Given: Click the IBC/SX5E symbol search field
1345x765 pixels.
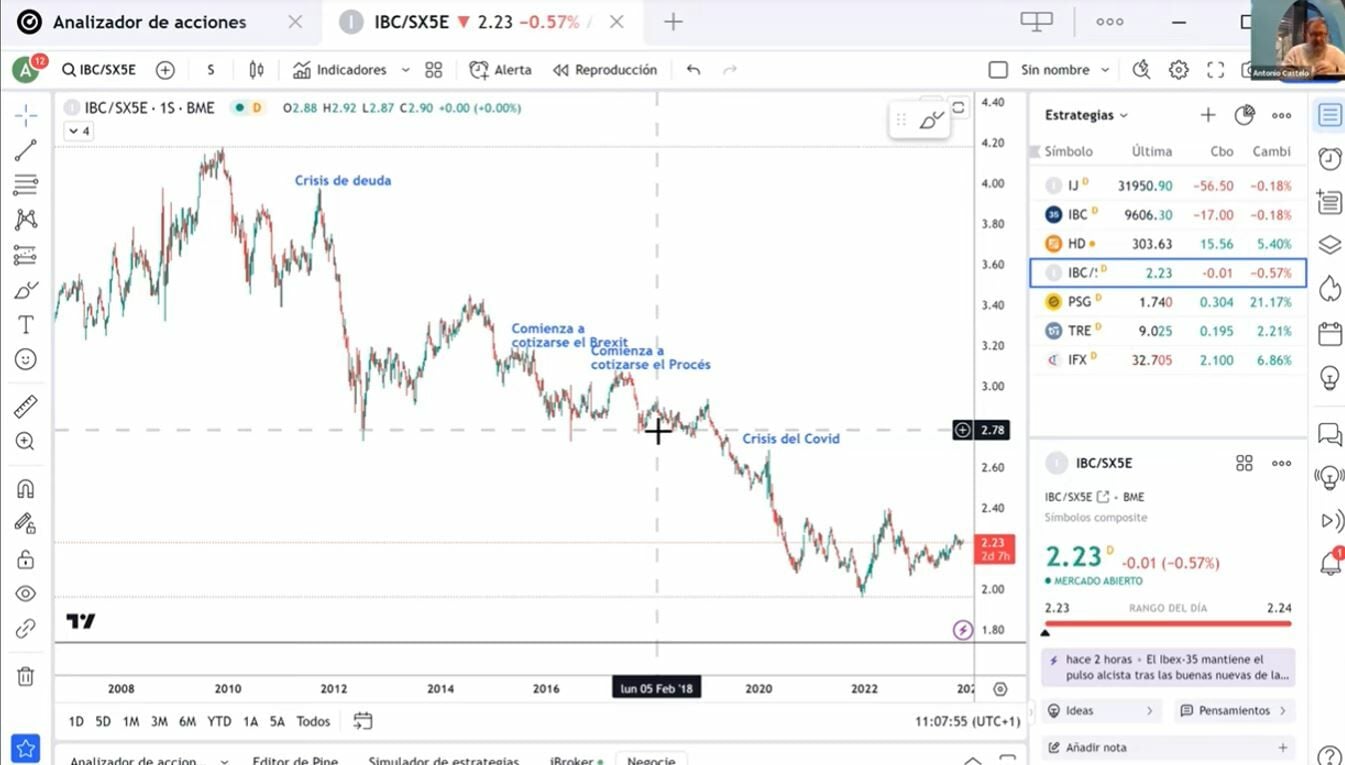Looking at the screenshot, I should coord(100,70).
